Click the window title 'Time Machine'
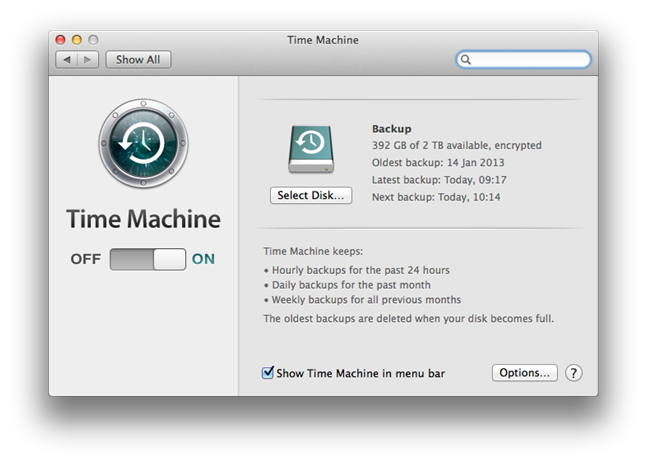This screenshot has width=647, height=463. tap(323, 40)
